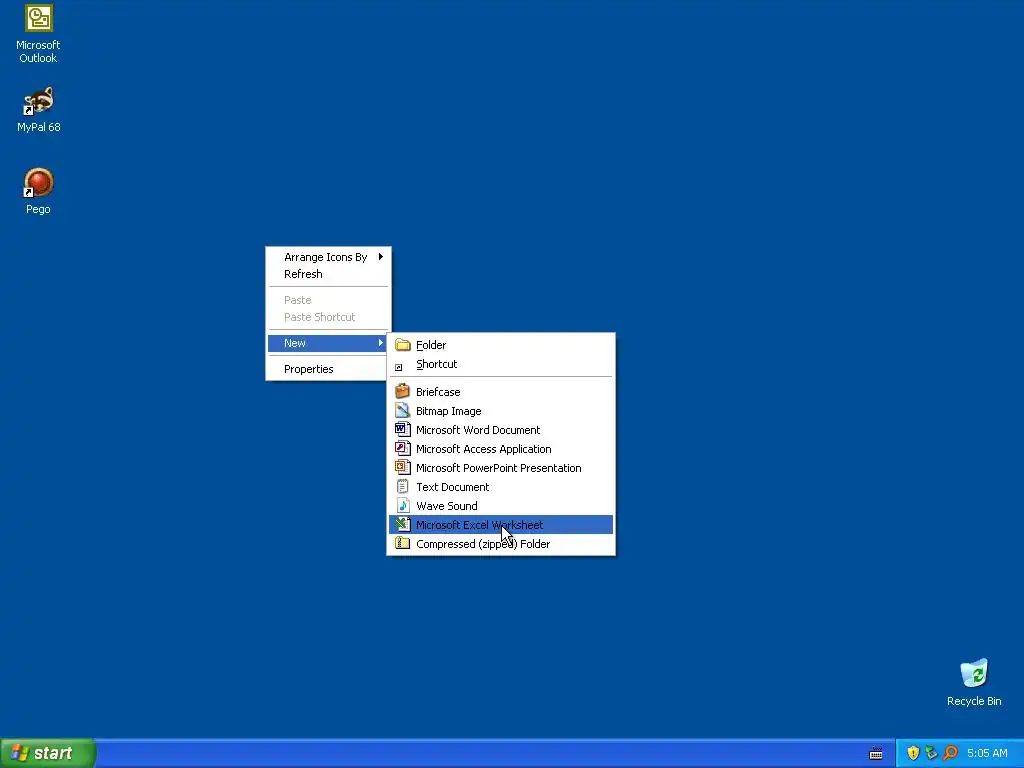The width and height of the screenshot is (1024, 768).
Task: Select the Pego desktop shortcut
Action: click(38, 191)
